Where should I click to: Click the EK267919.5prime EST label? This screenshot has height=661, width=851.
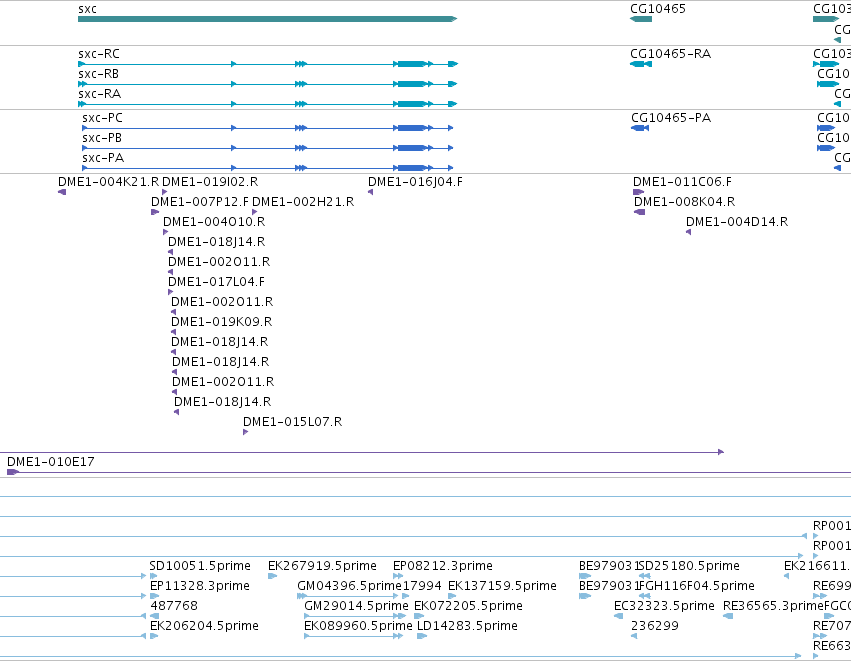pos(322,566)
